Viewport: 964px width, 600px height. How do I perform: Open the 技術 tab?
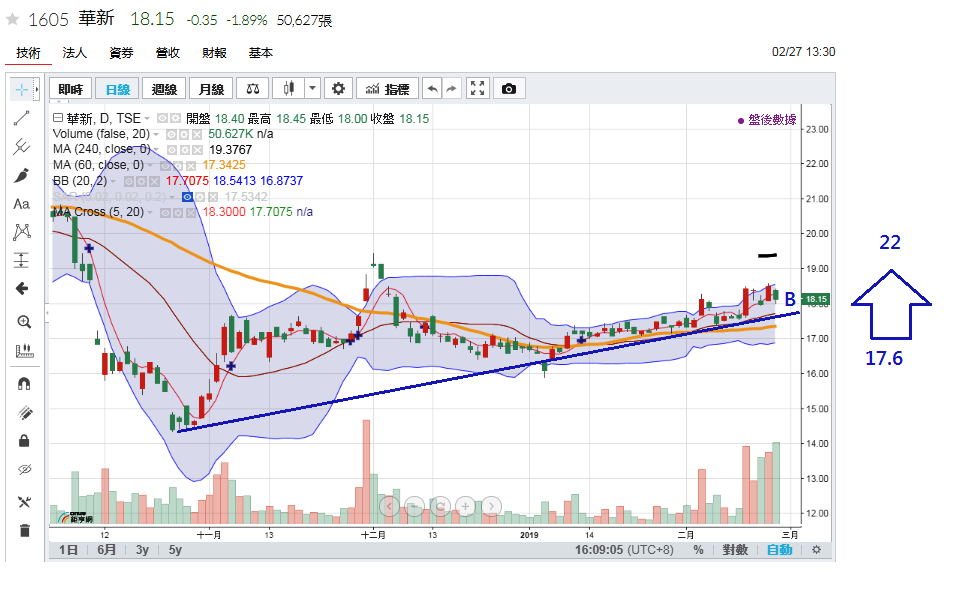pyautogui.click(x=28, y=53)
